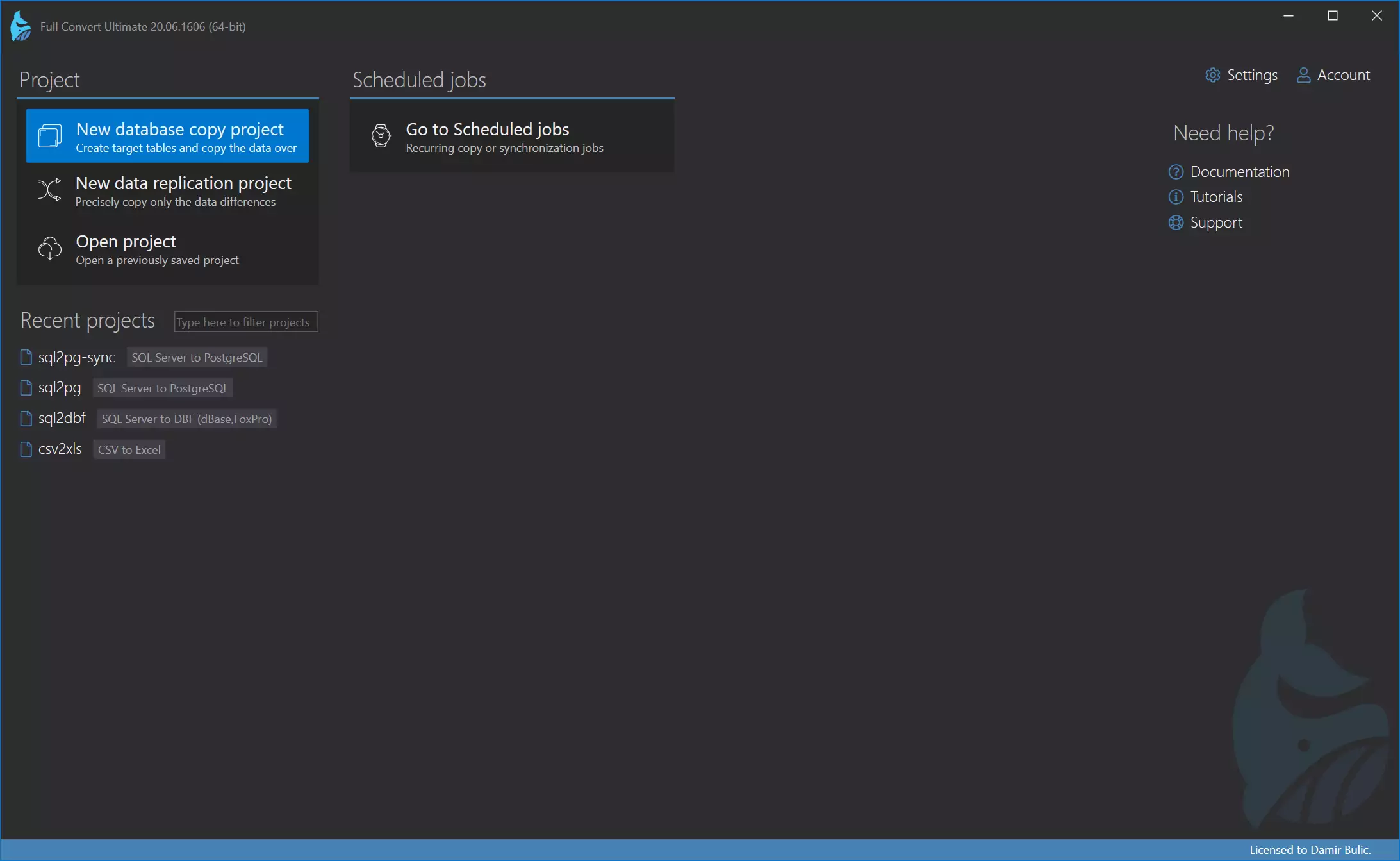
Task: Click the csv2xls project file icon
Action: click(26, 449)
